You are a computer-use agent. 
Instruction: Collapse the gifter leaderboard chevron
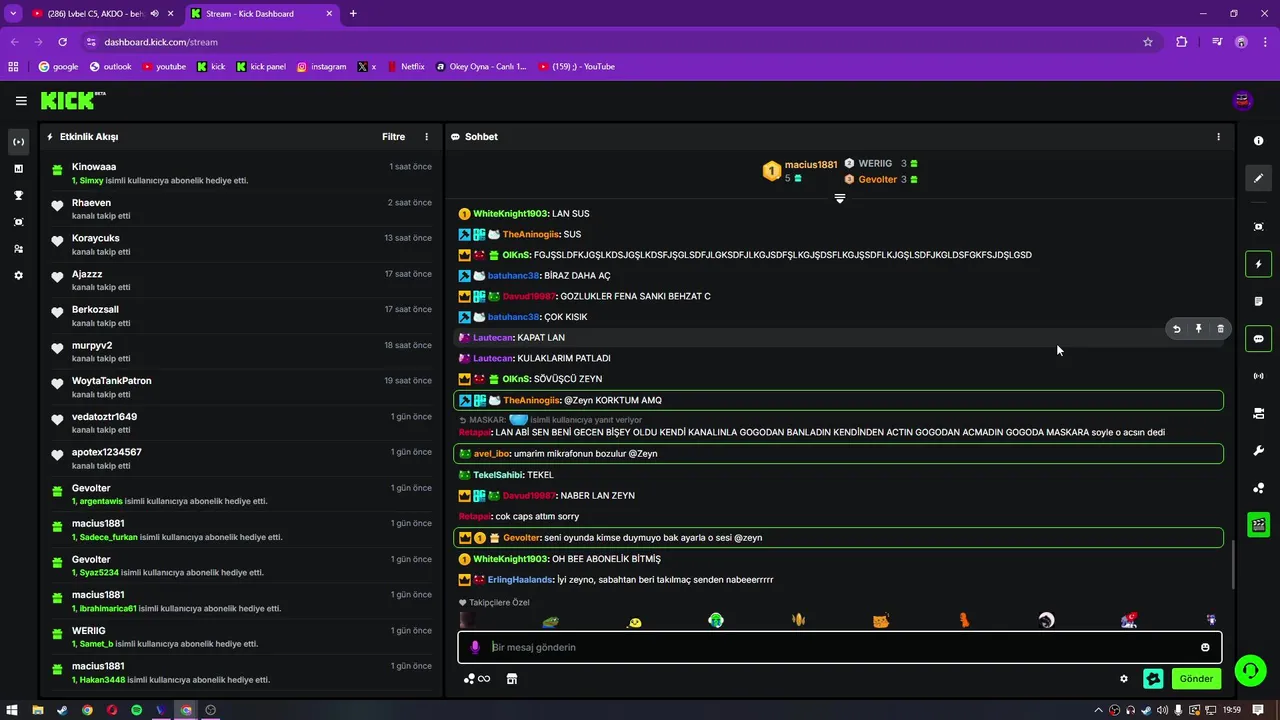[840, 199]
